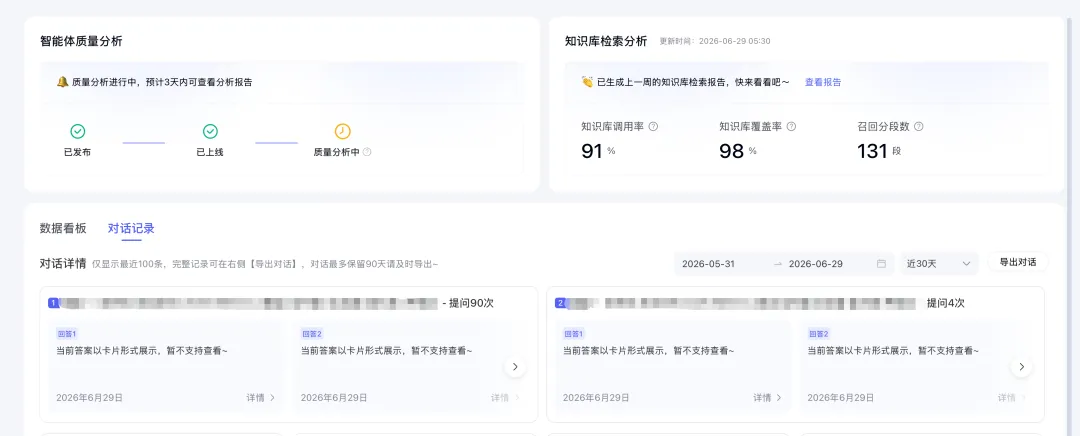Screen dimensions: 1080x436
Task: Show next answers in conversation card 1
Action: coord(515,366)
